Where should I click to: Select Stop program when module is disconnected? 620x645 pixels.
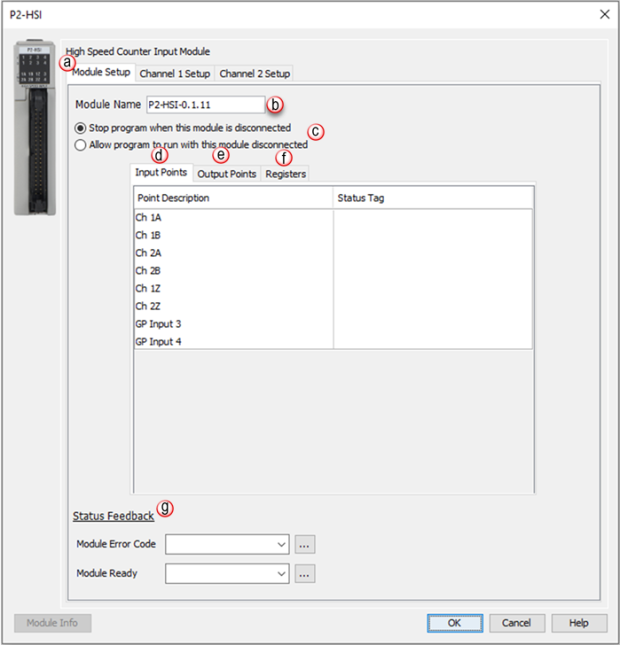(x=81, y=128)
